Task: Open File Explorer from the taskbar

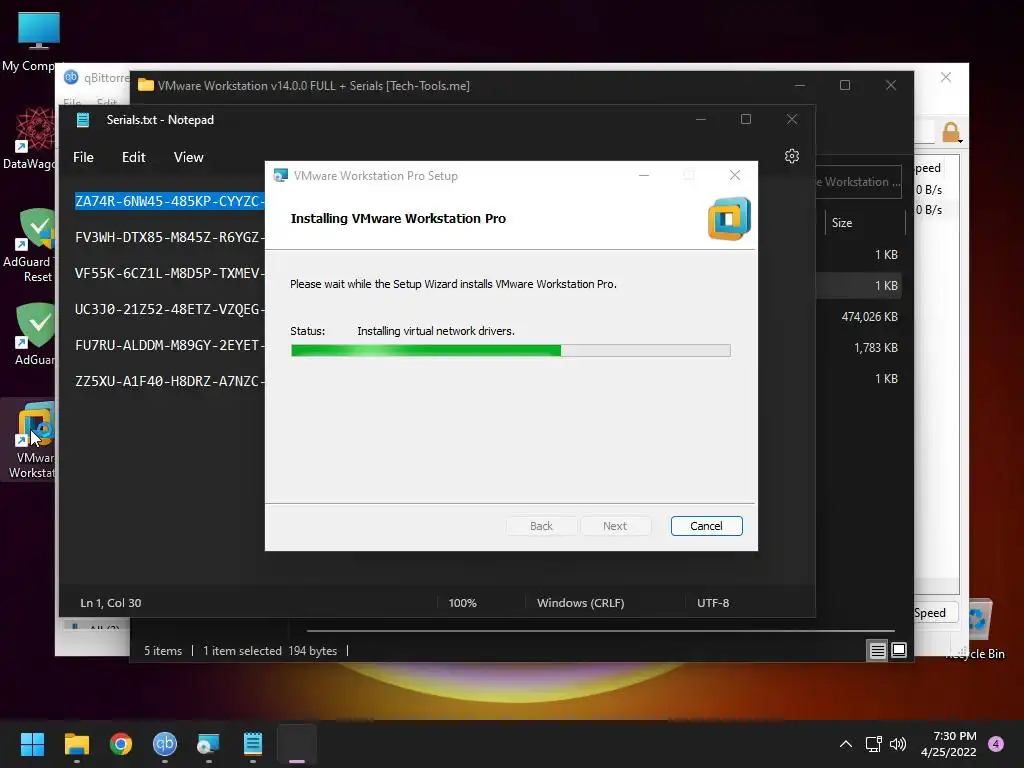Action: [x=76, y=744]
